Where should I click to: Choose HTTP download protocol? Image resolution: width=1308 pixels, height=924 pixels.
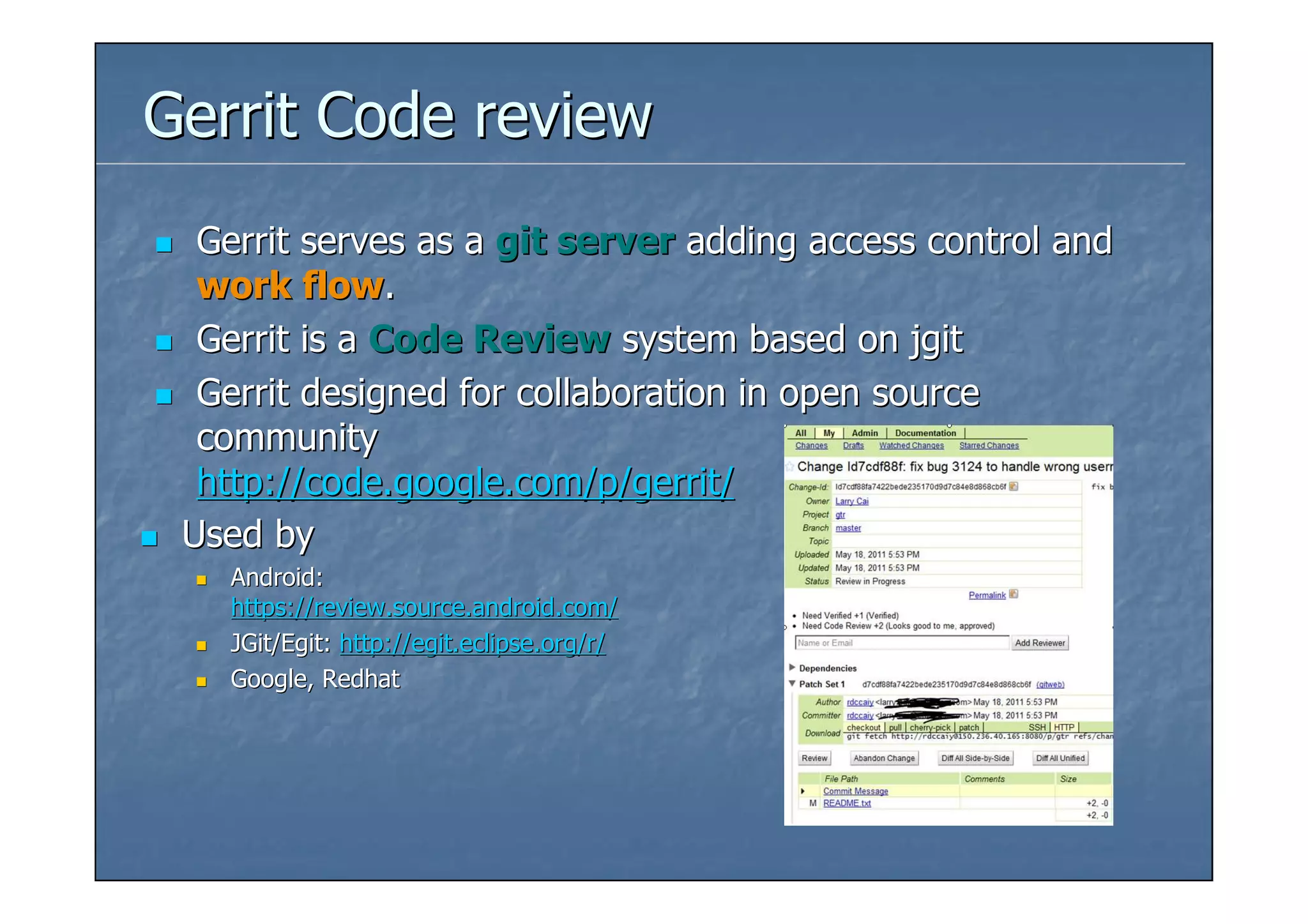(x=1064, y=727)
